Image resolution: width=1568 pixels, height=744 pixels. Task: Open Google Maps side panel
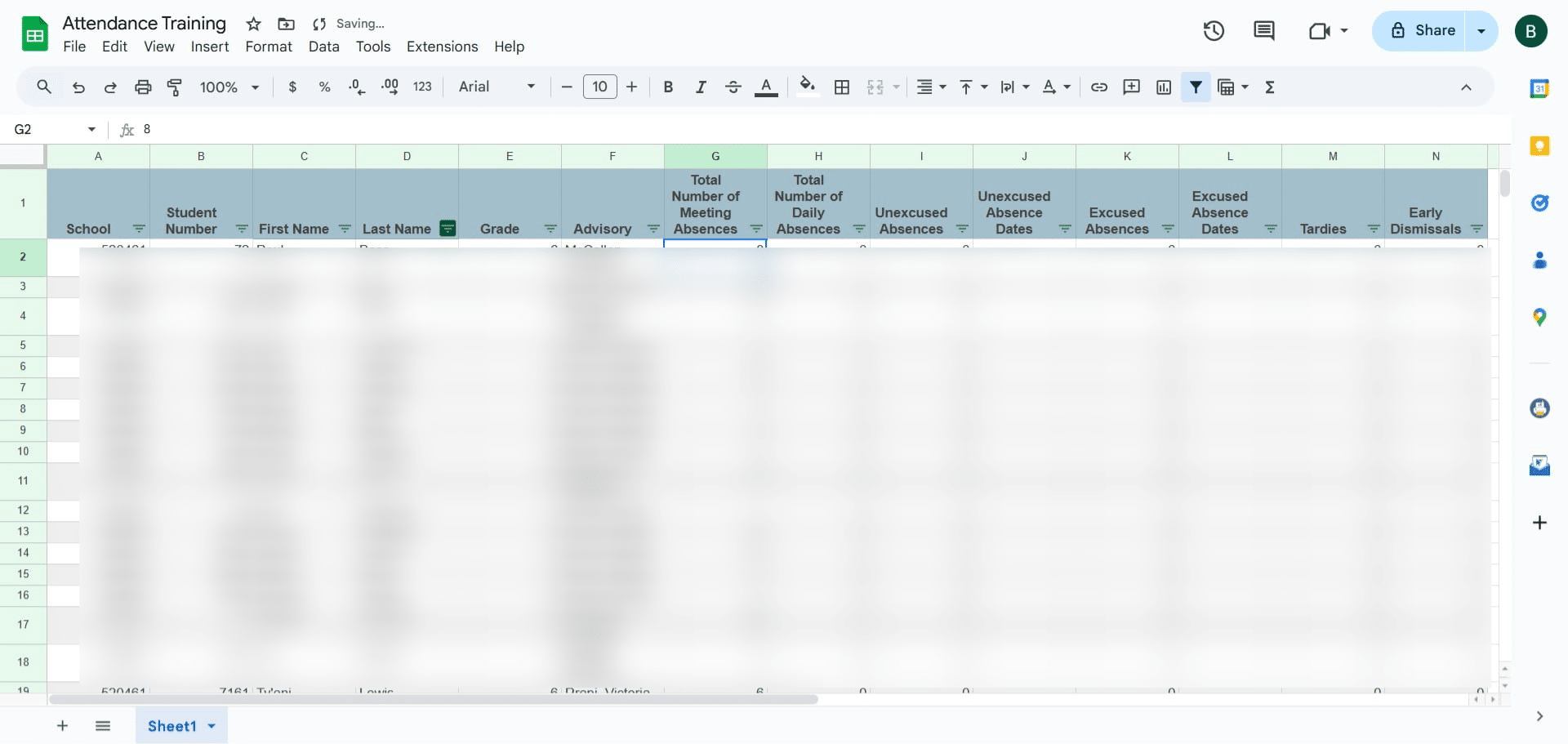point(1539,317)
